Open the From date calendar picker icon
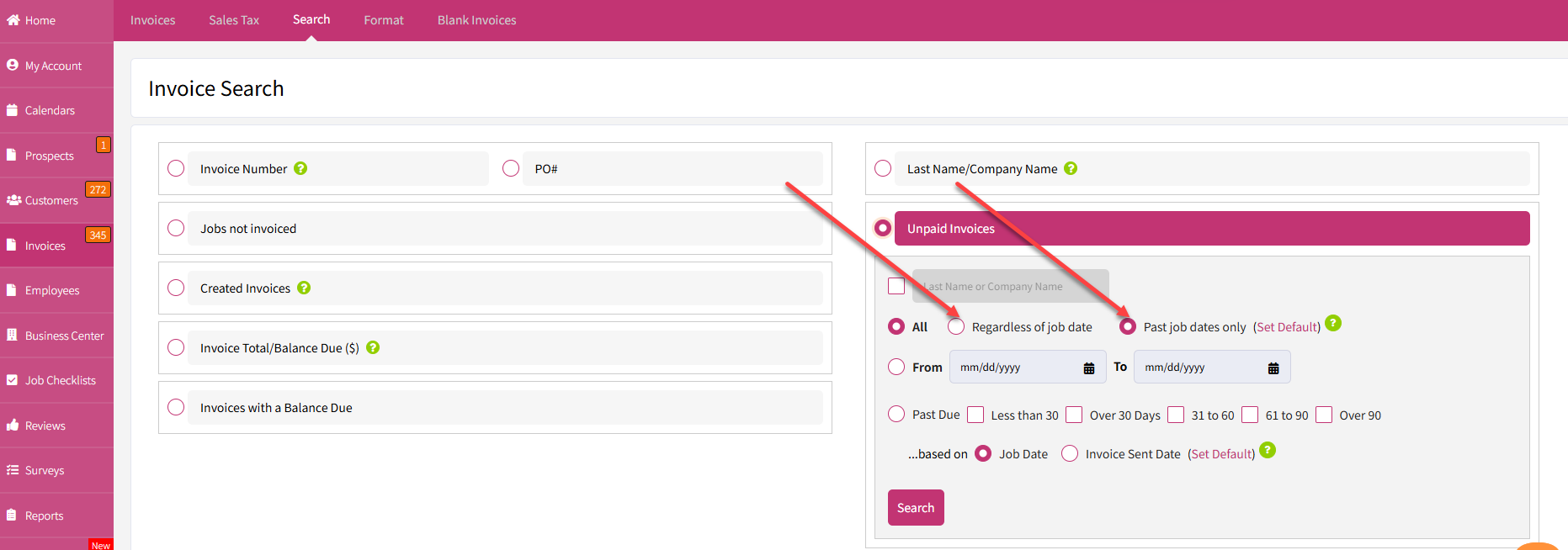 pos(1089,368)
